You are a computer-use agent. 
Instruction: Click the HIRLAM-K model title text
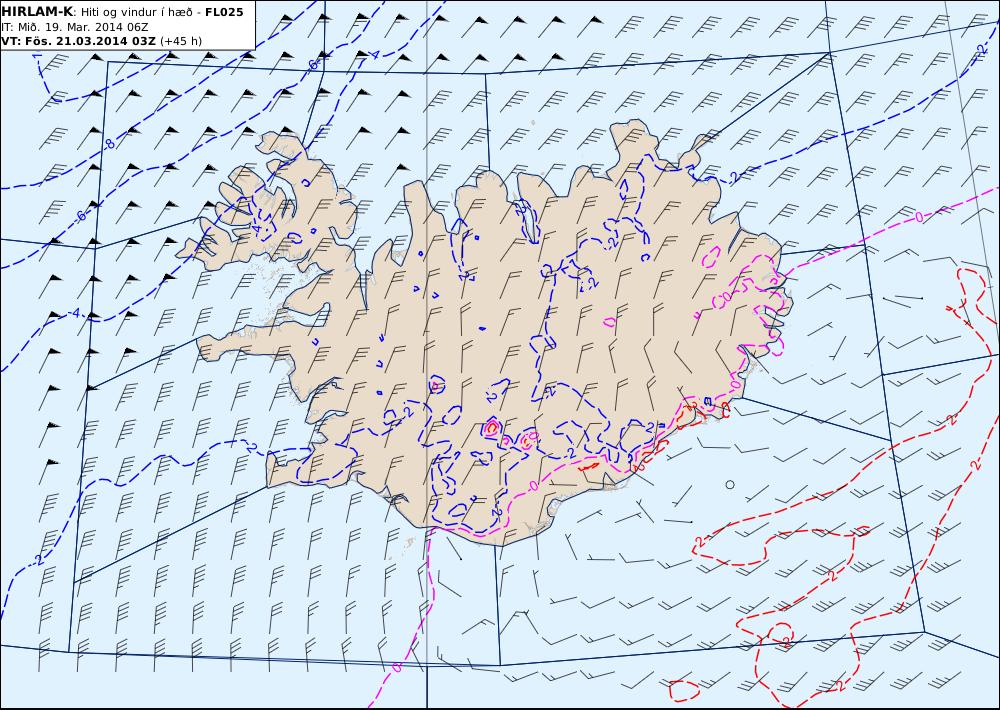tap(38, 12)
